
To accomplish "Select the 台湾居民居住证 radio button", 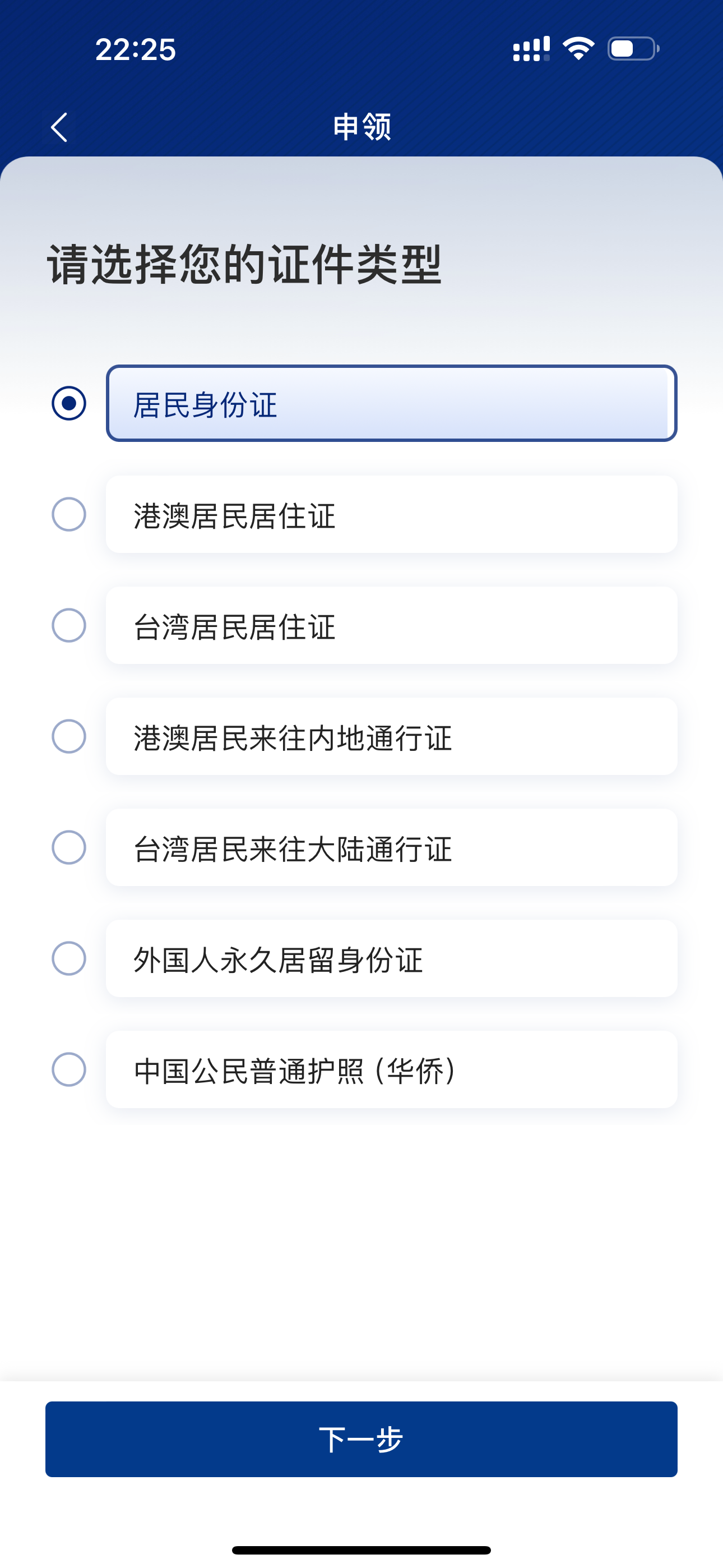I will [69, 625].
